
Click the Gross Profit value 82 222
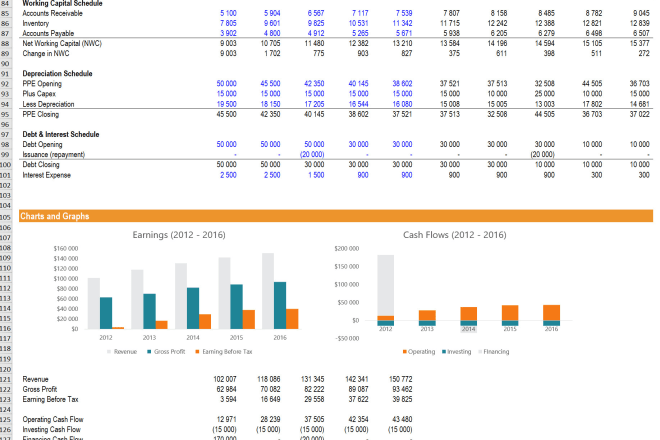(x=314, y=389)
